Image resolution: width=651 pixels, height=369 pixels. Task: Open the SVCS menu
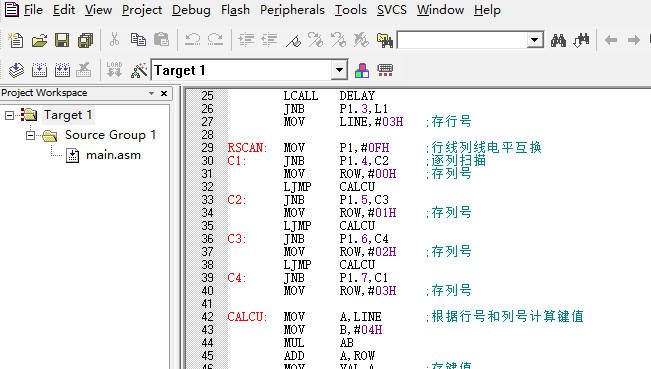pyautogui.click(x=392, y=10)
